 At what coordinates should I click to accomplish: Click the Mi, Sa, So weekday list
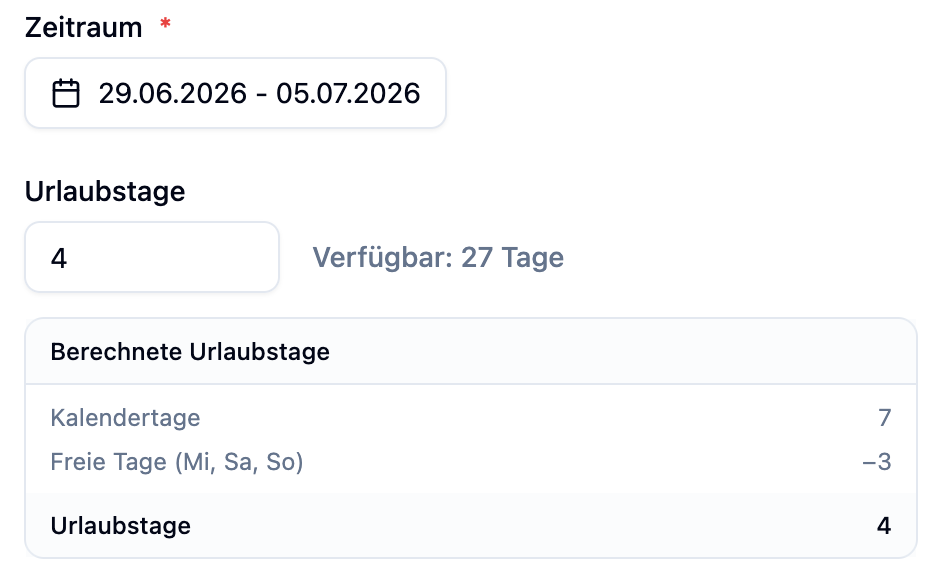239,462
